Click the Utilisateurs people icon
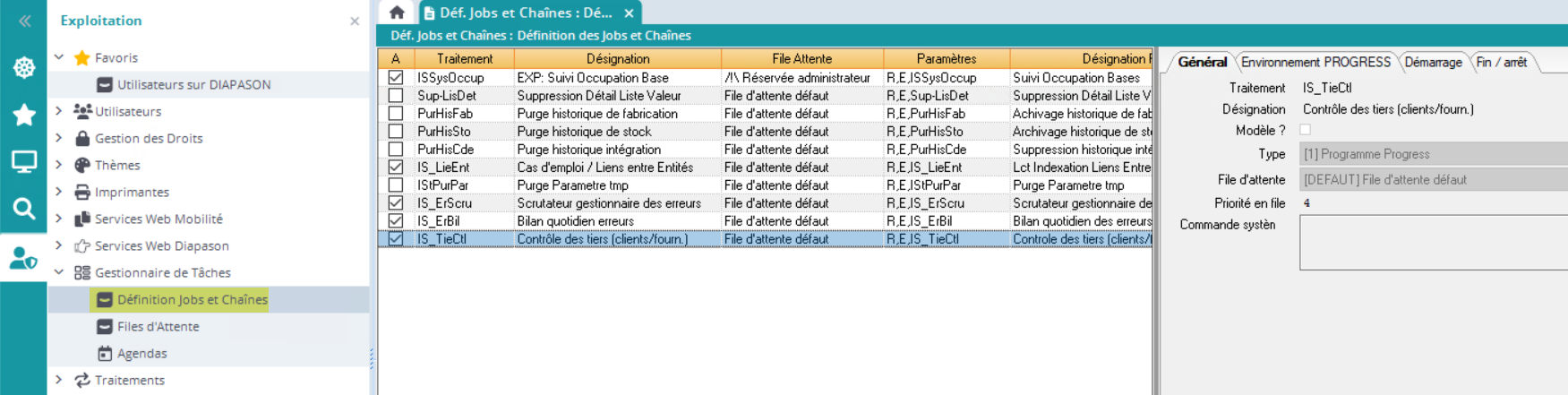This screenshot has height=395, width=1568. 82,111
